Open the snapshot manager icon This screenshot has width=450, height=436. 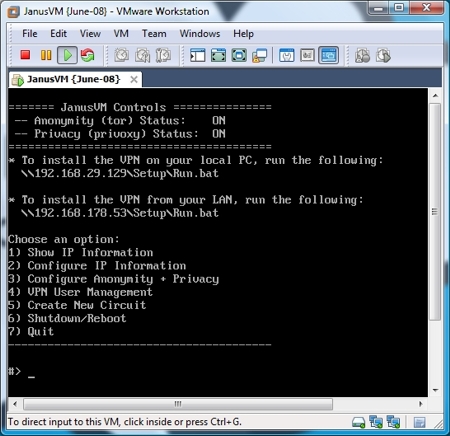click(x=163, y=55)
